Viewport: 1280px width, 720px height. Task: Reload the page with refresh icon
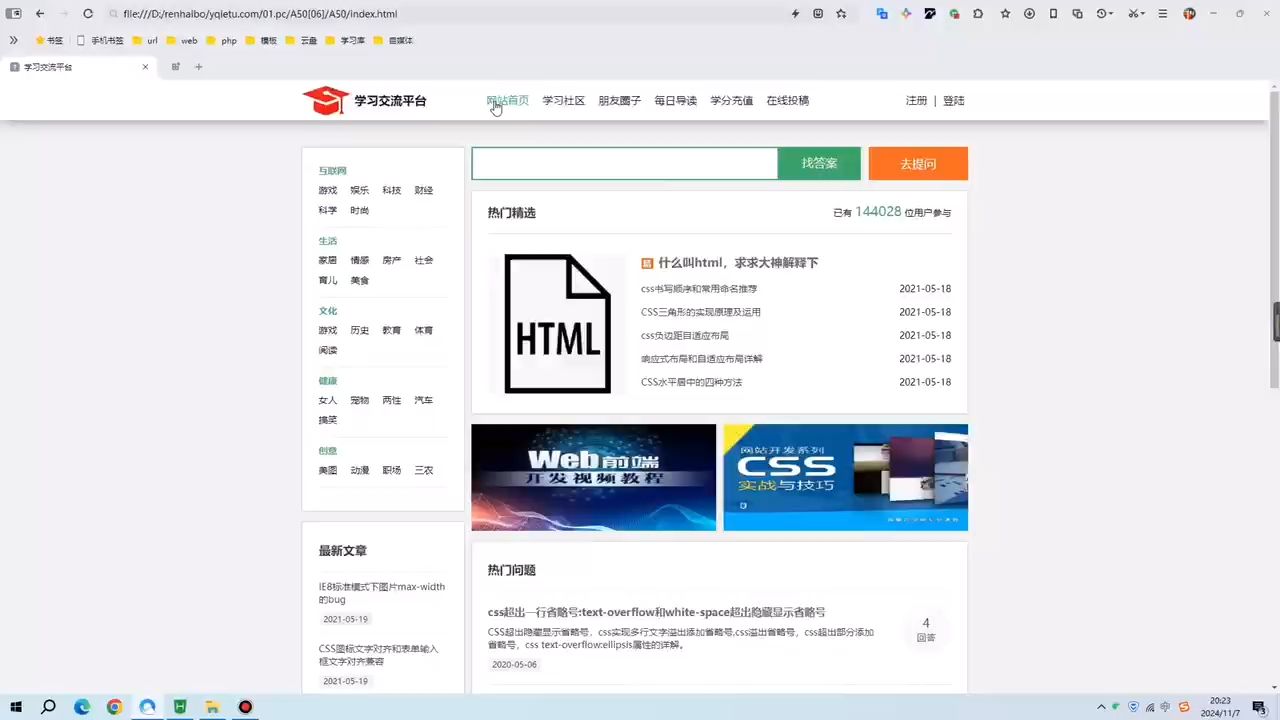pyautogui.click(x=88, y=14)
